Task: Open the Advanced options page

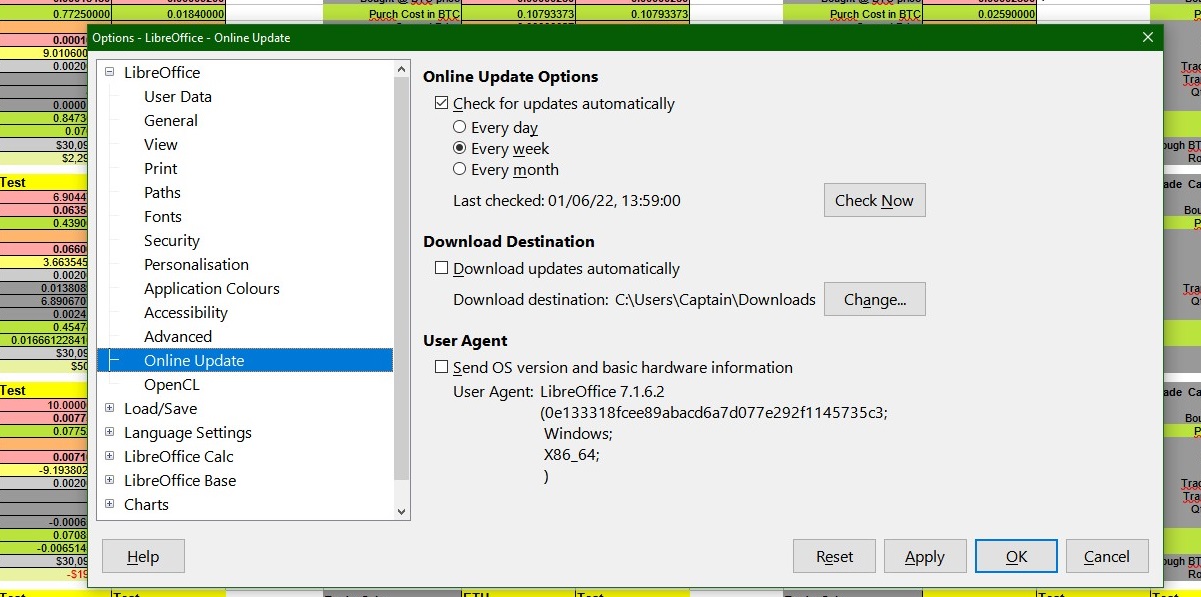Action: (x=178, y=336)
